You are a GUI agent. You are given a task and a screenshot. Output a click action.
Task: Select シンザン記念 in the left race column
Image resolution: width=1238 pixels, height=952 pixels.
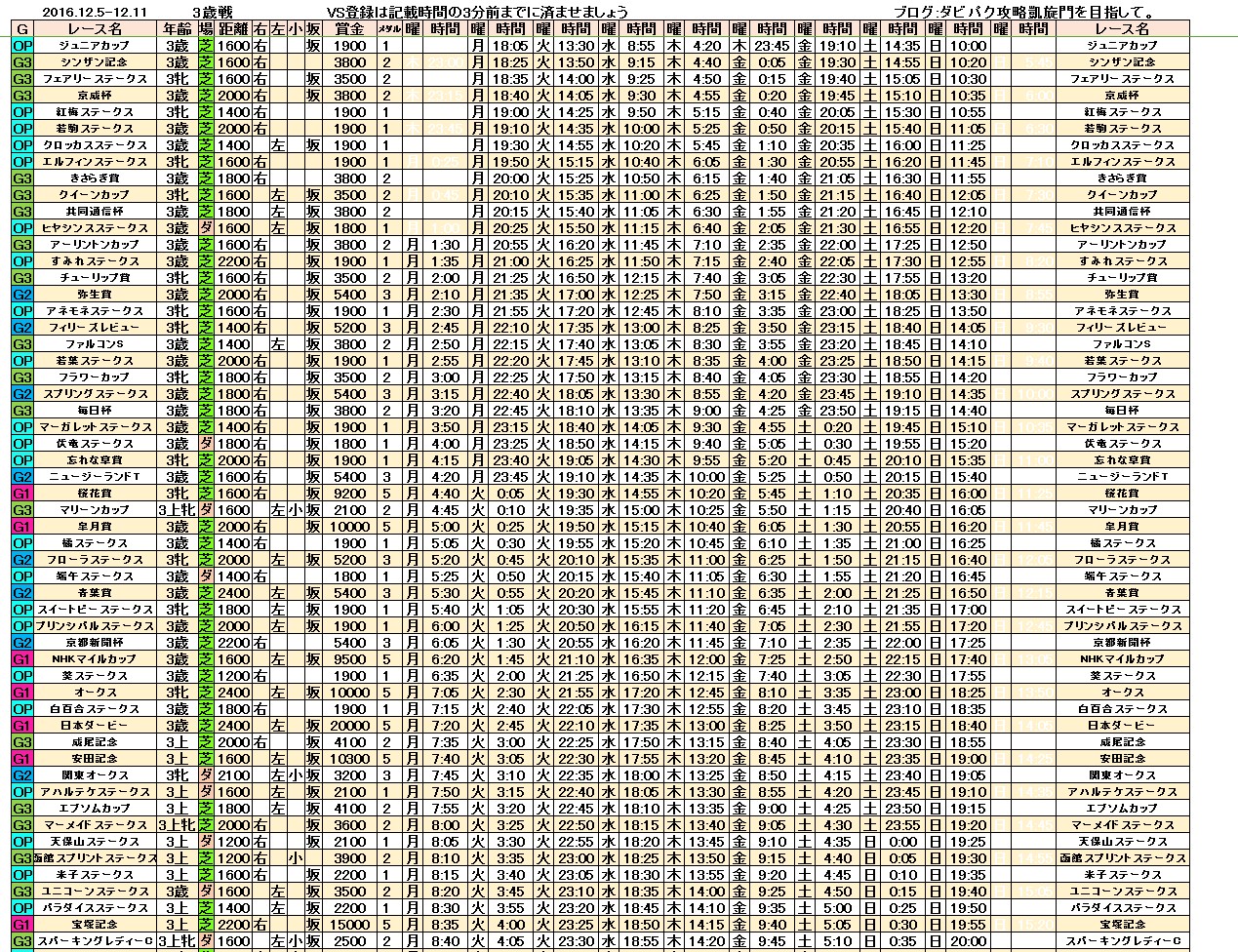pyautogui.click(x=94, y=62)
